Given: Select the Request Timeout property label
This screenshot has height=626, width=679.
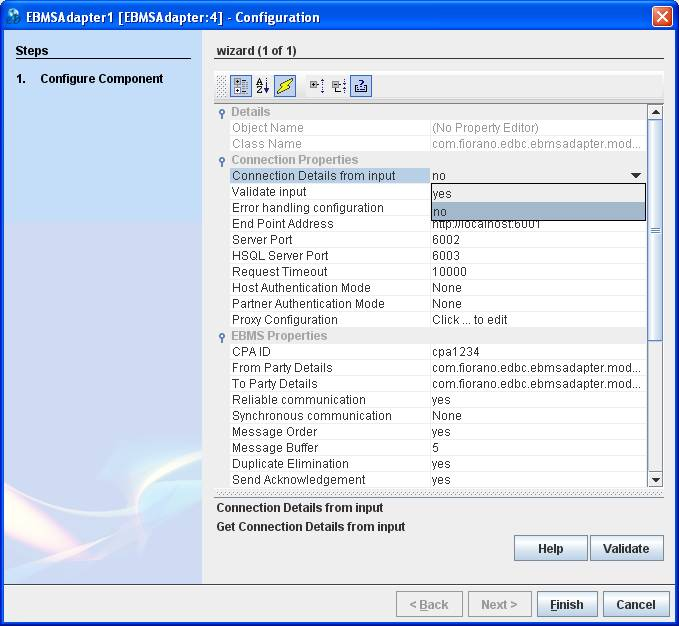Looking at the screenshot, I should point(279,272).
